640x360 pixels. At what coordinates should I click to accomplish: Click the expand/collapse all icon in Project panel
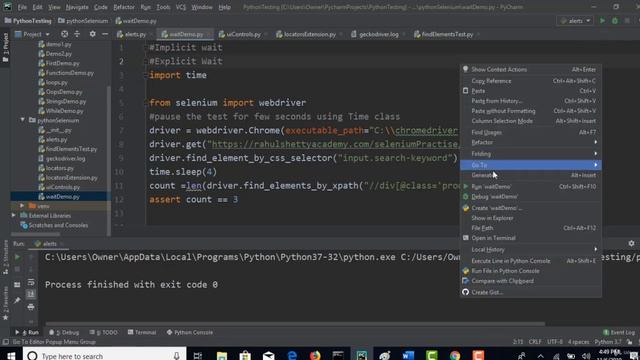point(77,34)
